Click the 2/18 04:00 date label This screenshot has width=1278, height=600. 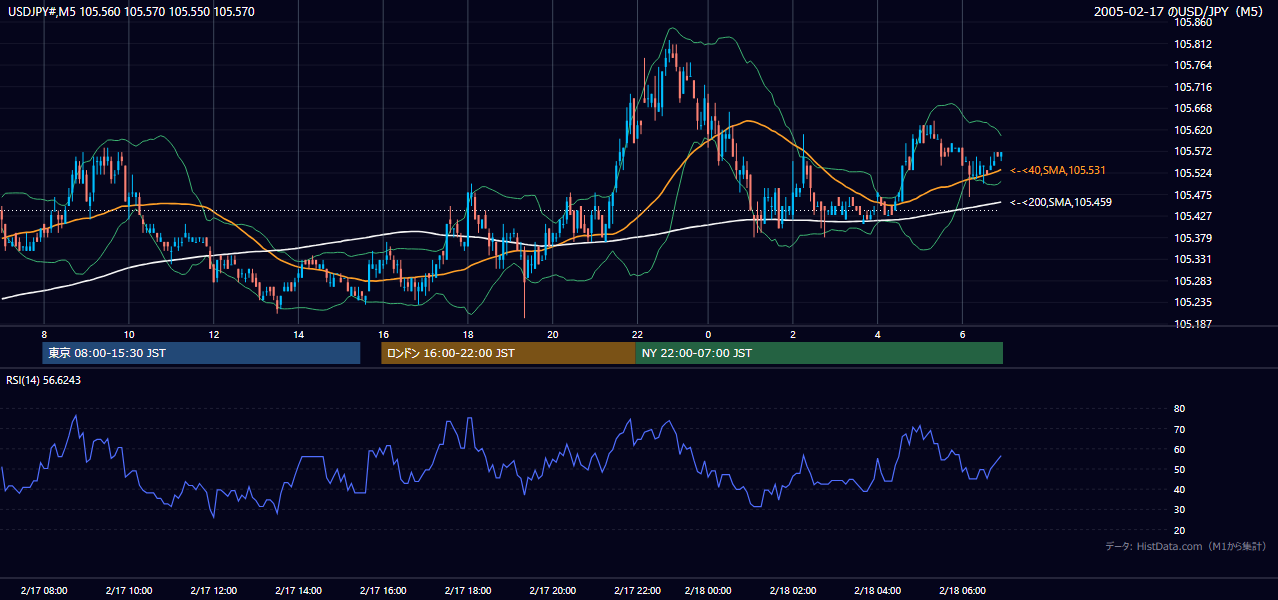[878, 591]
